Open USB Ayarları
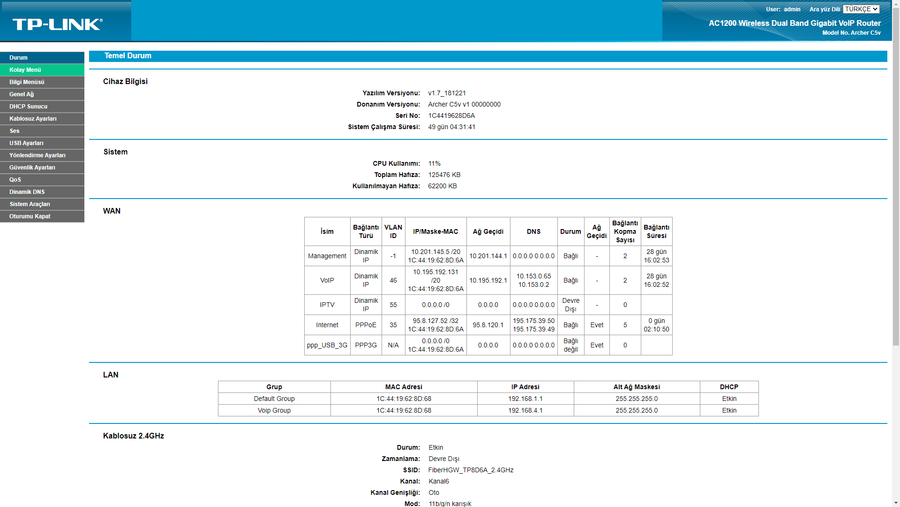The height and width of the screenshot is (507, 900). 42,143
